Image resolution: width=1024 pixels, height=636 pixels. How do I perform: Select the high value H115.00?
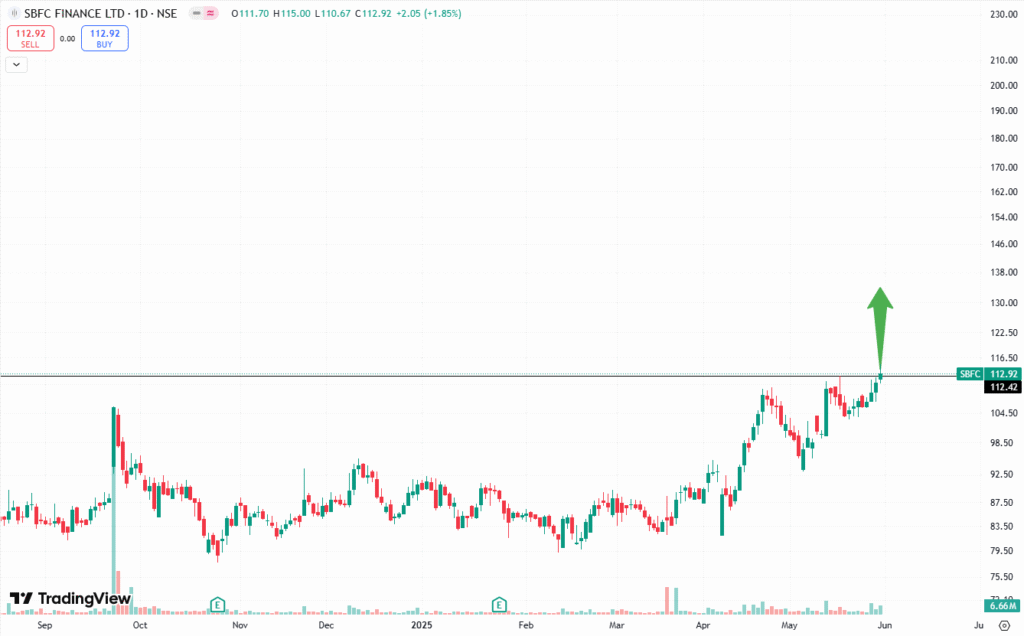click(x=291, y=13)
